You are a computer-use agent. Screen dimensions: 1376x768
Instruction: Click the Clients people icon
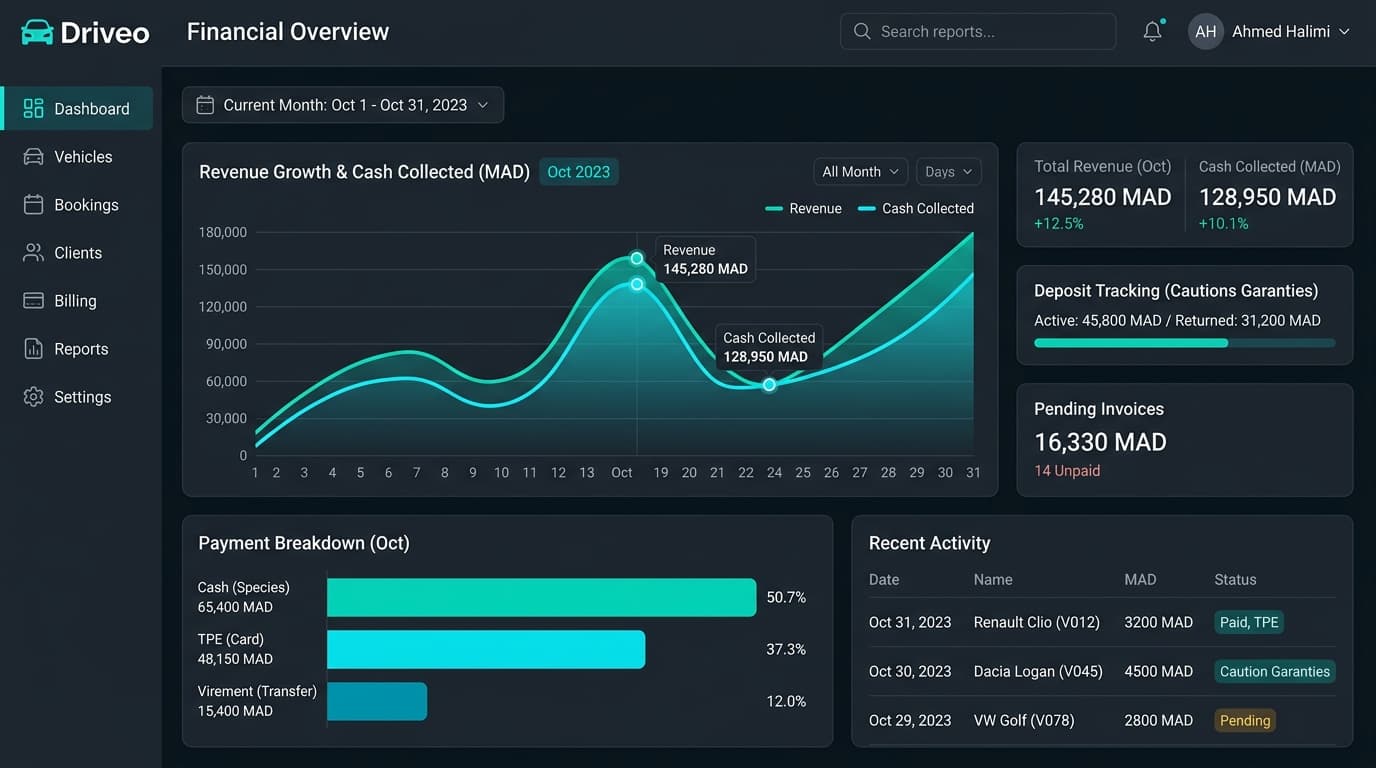tap(33, 252)
